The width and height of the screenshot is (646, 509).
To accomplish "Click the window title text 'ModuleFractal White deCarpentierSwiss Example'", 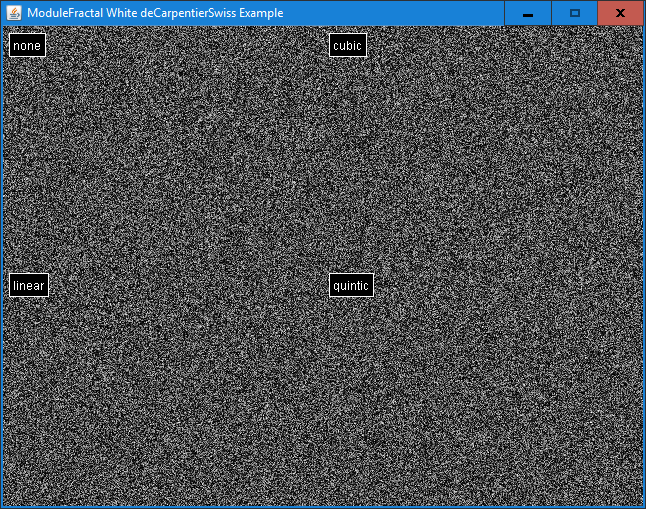I will 155,13.
